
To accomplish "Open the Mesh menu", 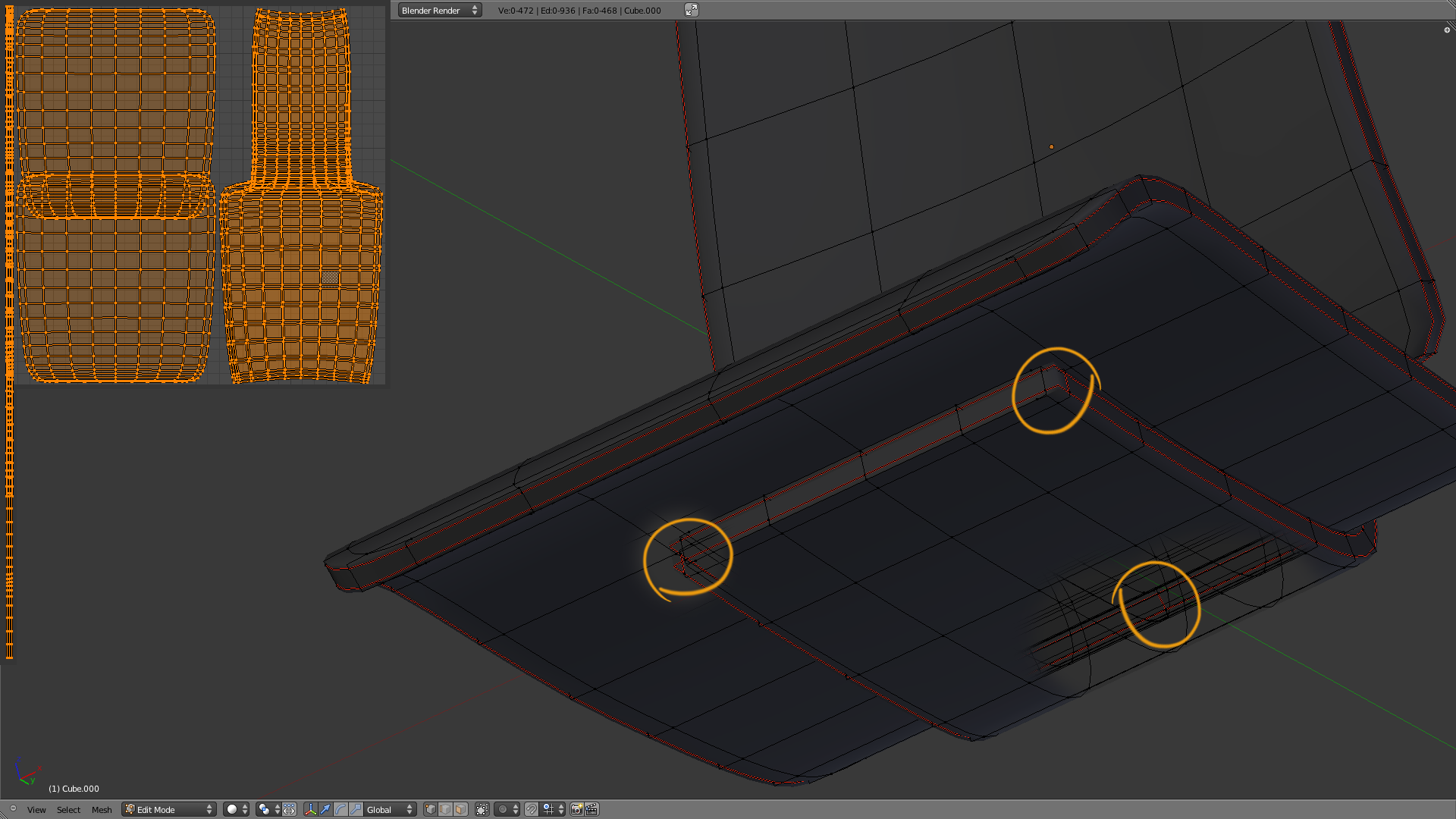I will [x=102, y=810].
